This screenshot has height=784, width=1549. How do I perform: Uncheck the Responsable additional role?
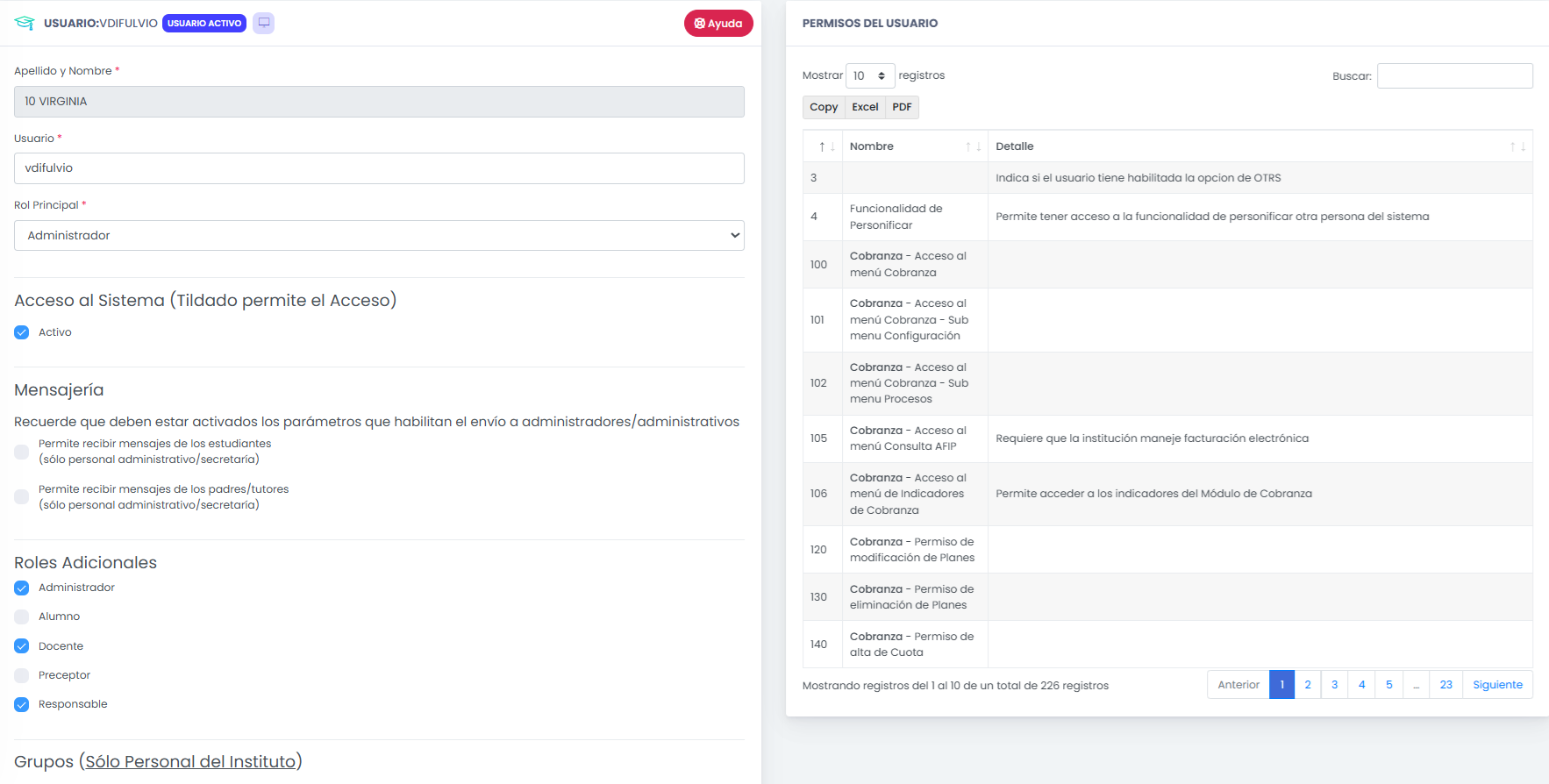[22, 704]
